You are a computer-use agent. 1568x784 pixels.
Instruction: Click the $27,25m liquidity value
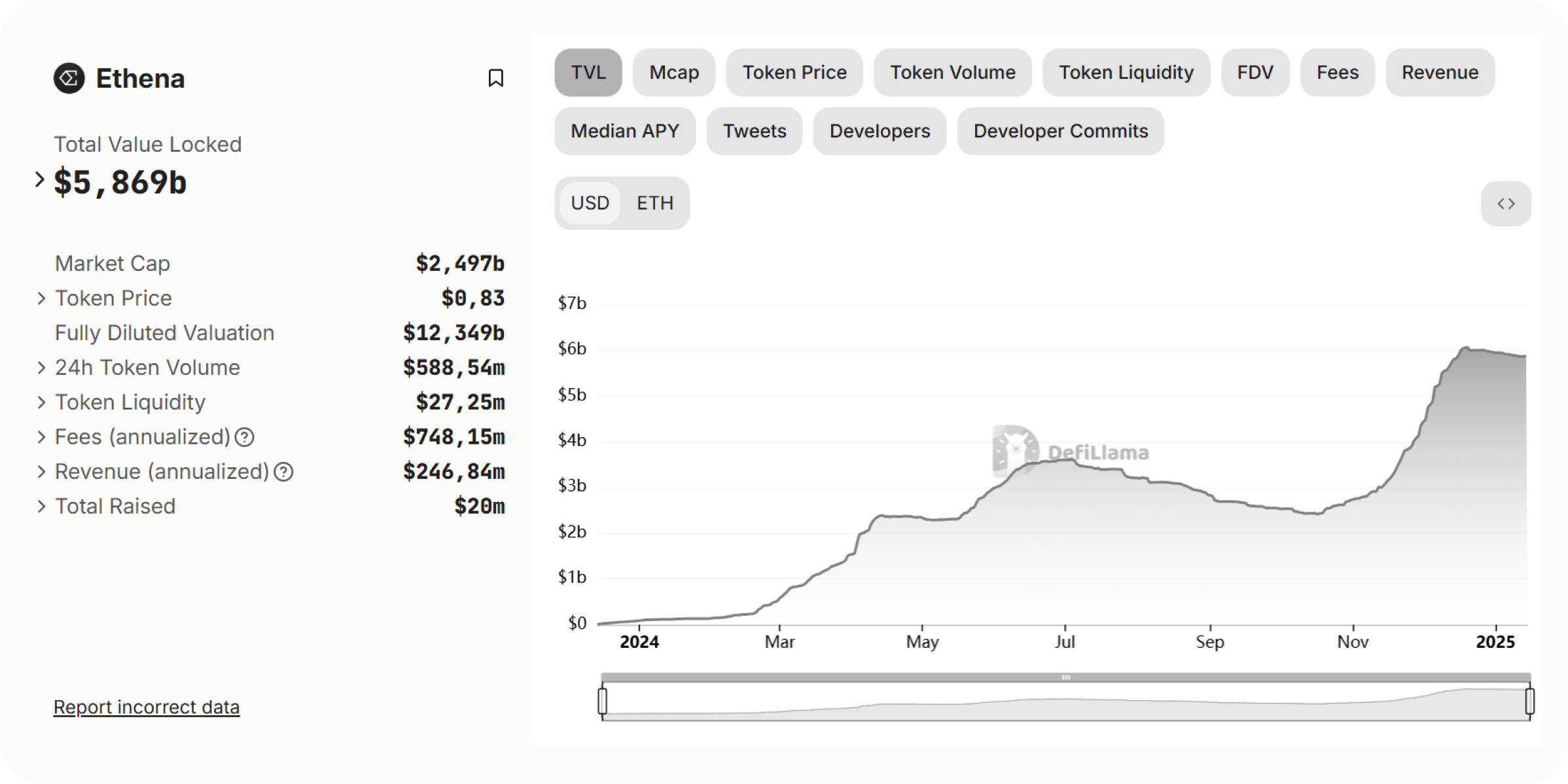(460, 402)
